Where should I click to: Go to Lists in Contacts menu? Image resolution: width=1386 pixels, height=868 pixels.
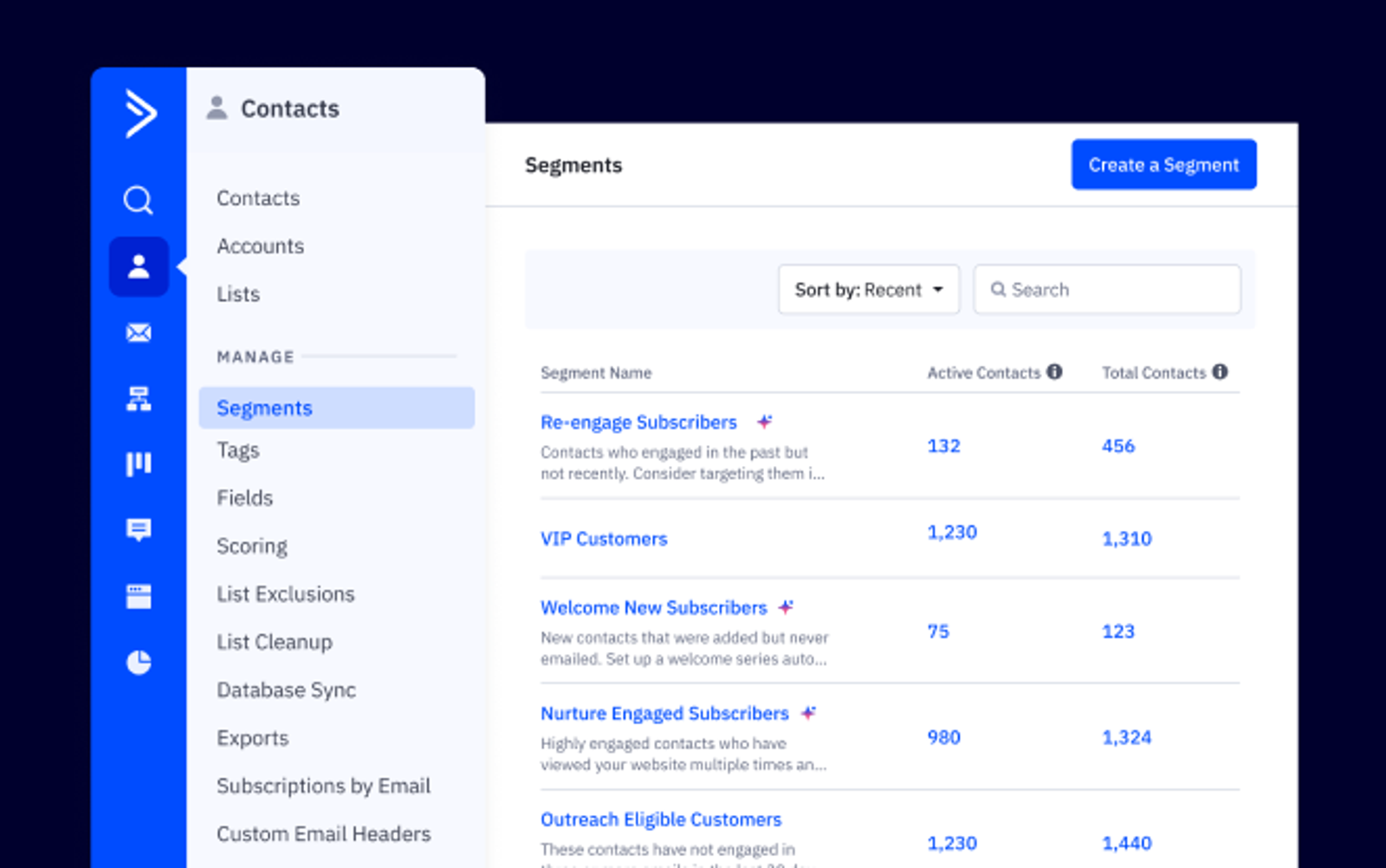pyautogui.click(x=238, y=295)
